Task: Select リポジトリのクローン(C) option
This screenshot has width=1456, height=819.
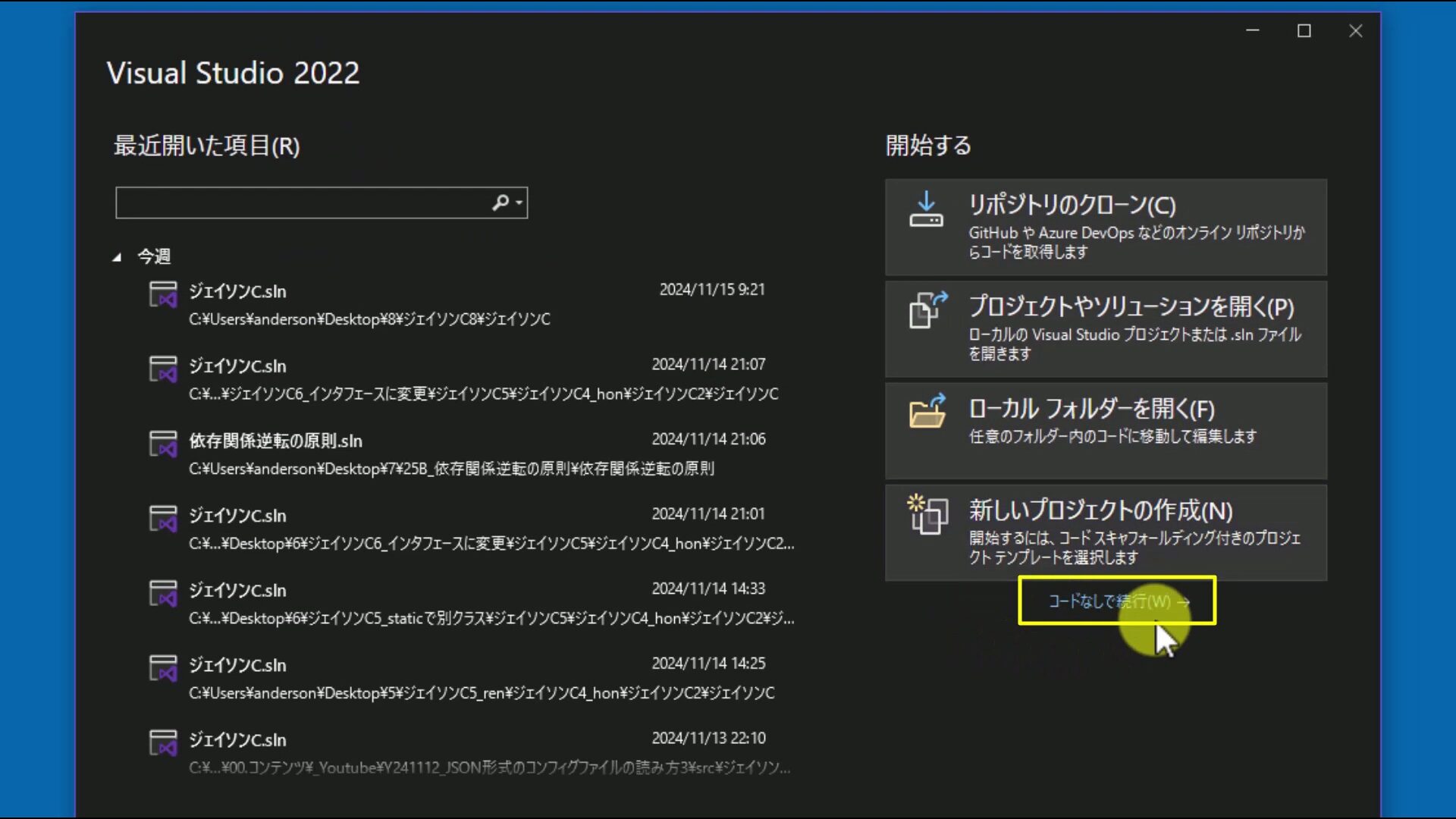Action: [x=1106, y=227]
